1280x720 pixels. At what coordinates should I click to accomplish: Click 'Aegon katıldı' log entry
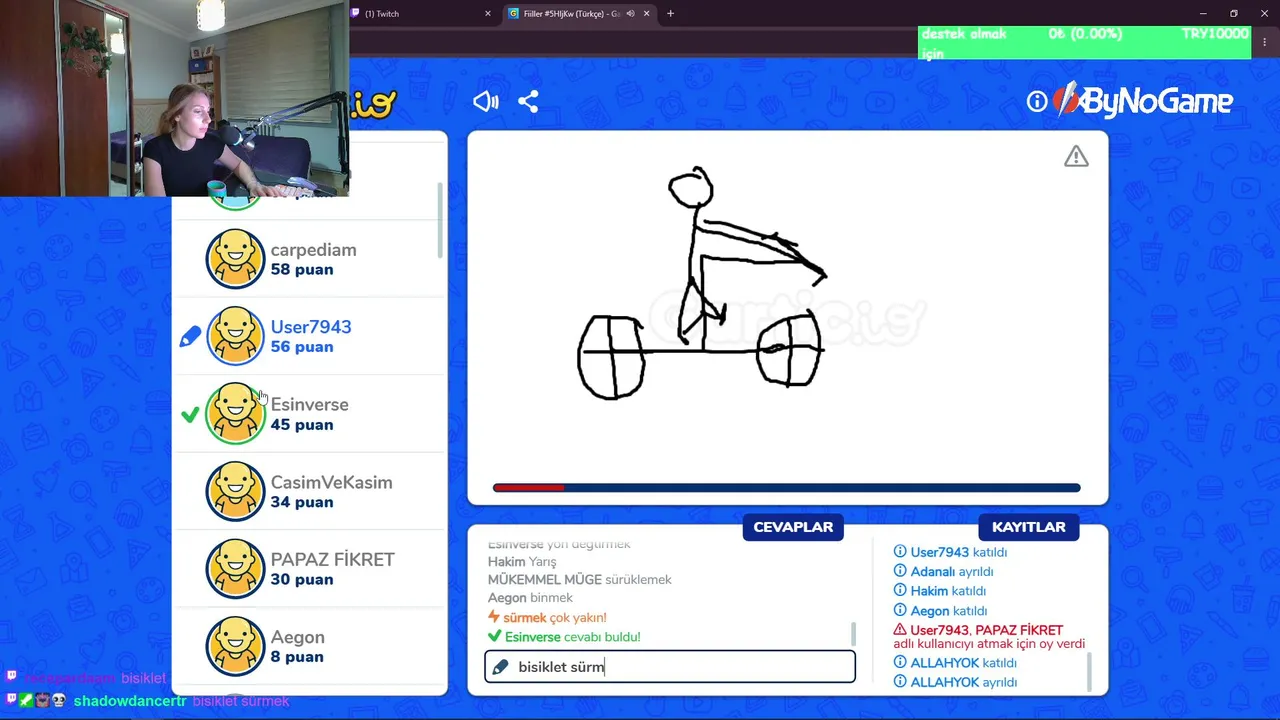coord(940,611)
